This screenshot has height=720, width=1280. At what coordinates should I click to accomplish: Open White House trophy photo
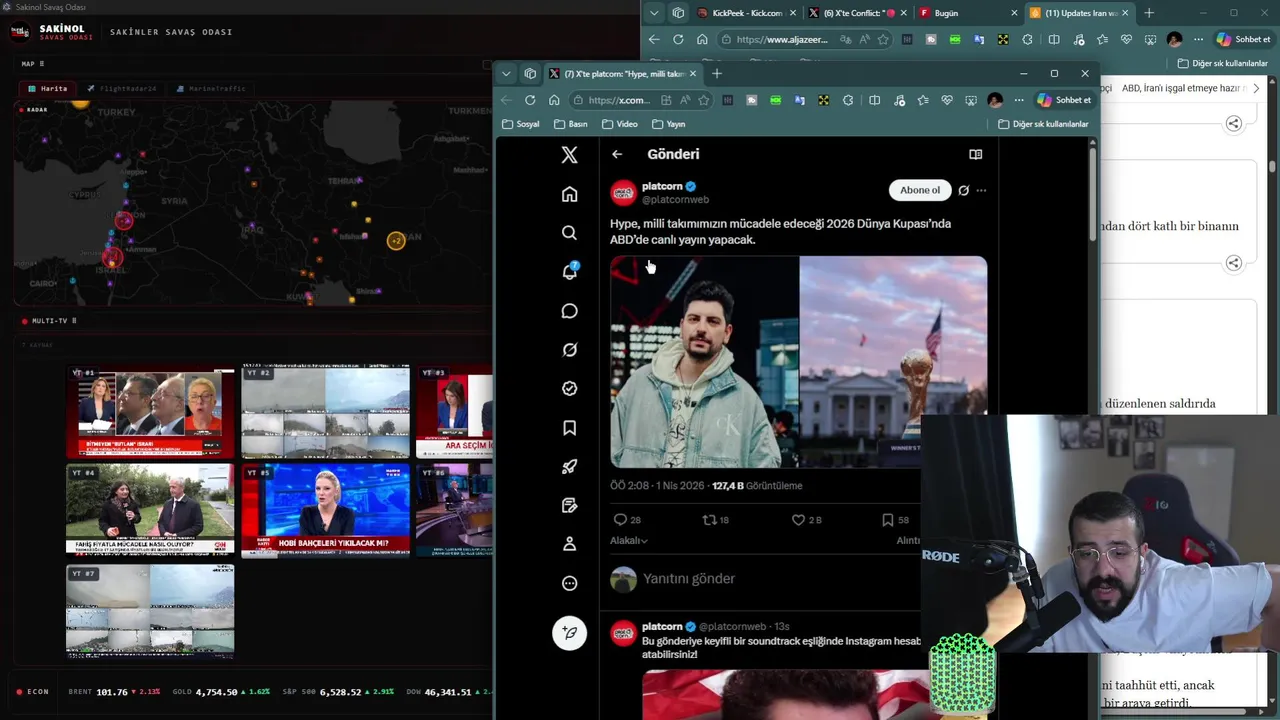tap(893, 362)
